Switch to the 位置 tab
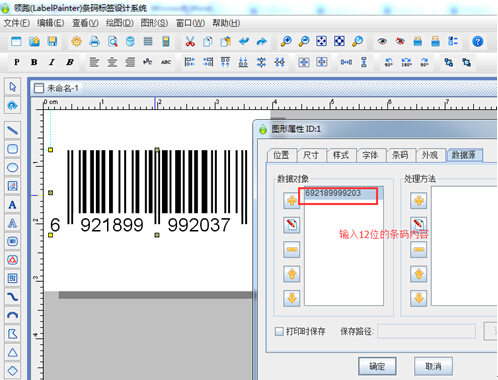Screen dimensions: 498x380 point(281,155)
